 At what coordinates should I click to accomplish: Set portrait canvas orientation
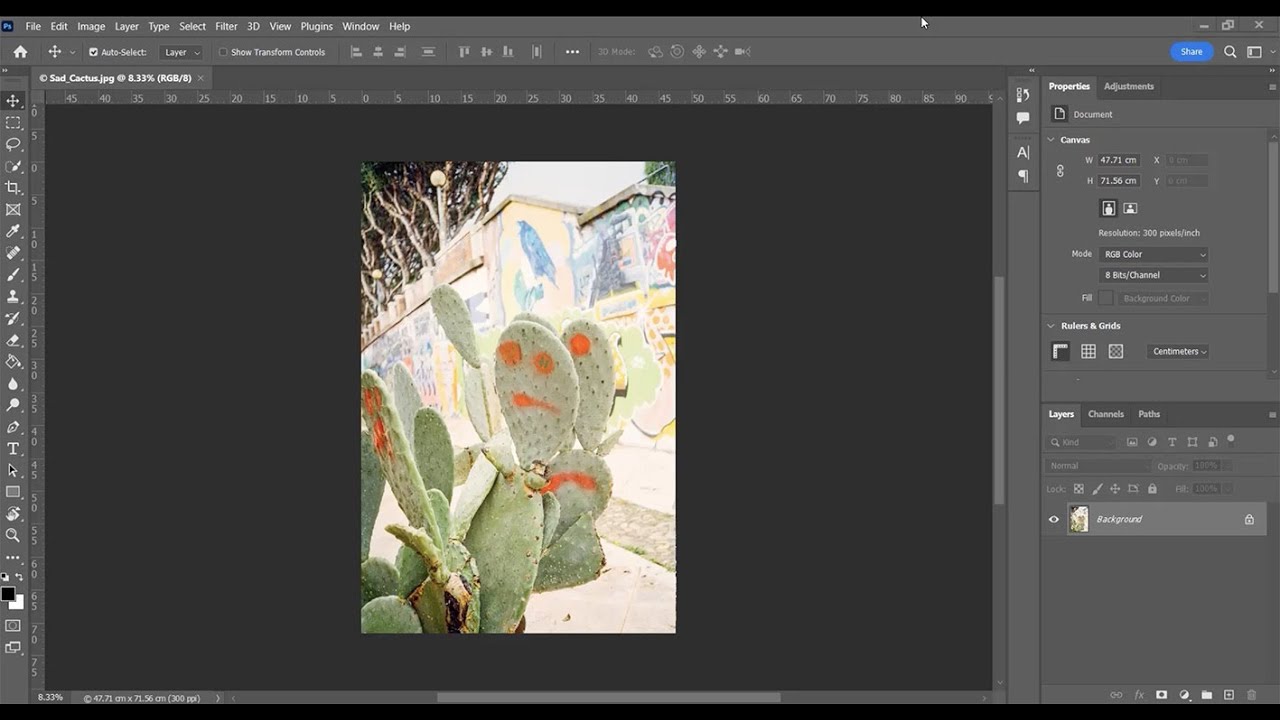coord(1108,208)
